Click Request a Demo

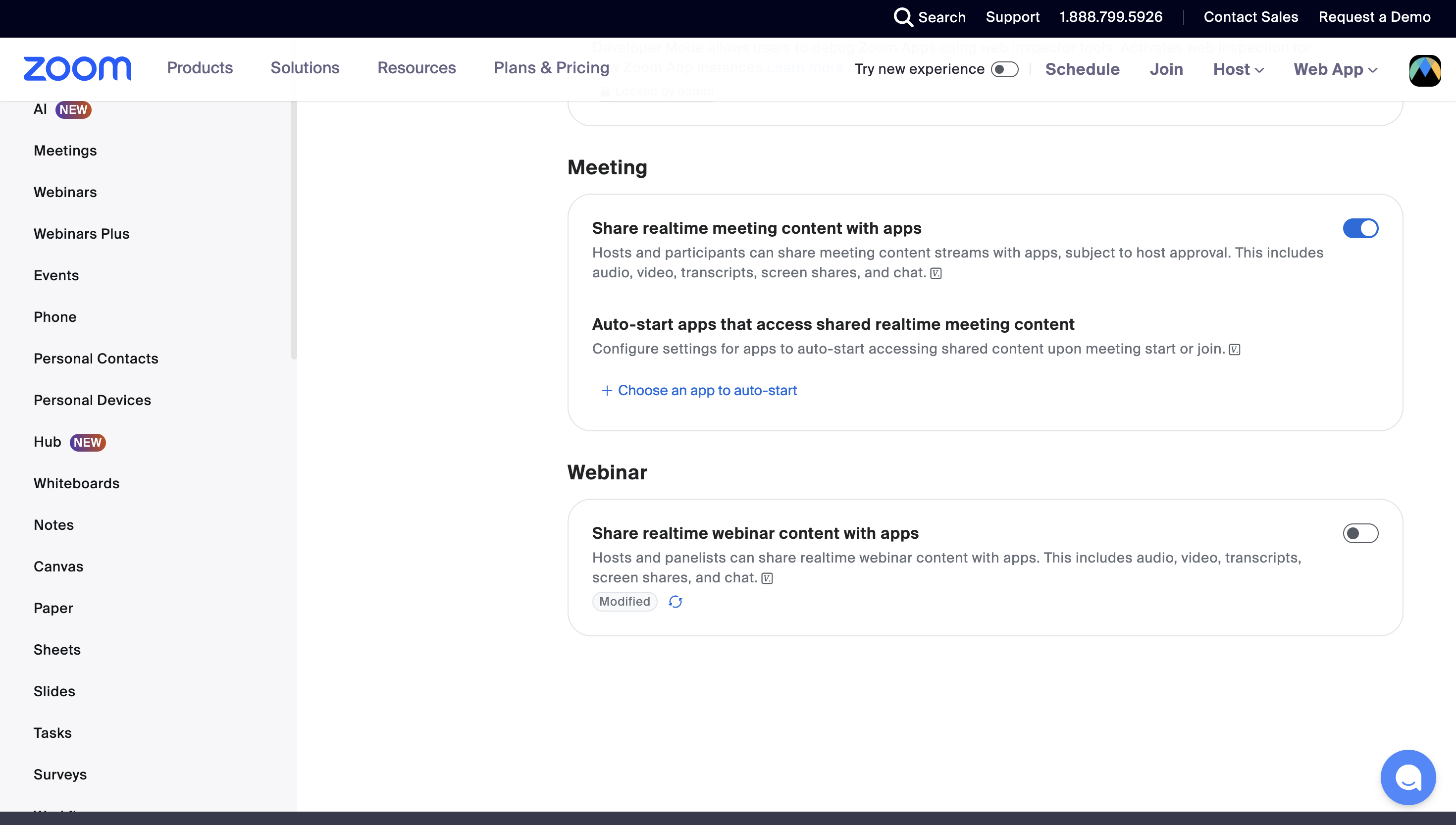[x=1374, y=17]
